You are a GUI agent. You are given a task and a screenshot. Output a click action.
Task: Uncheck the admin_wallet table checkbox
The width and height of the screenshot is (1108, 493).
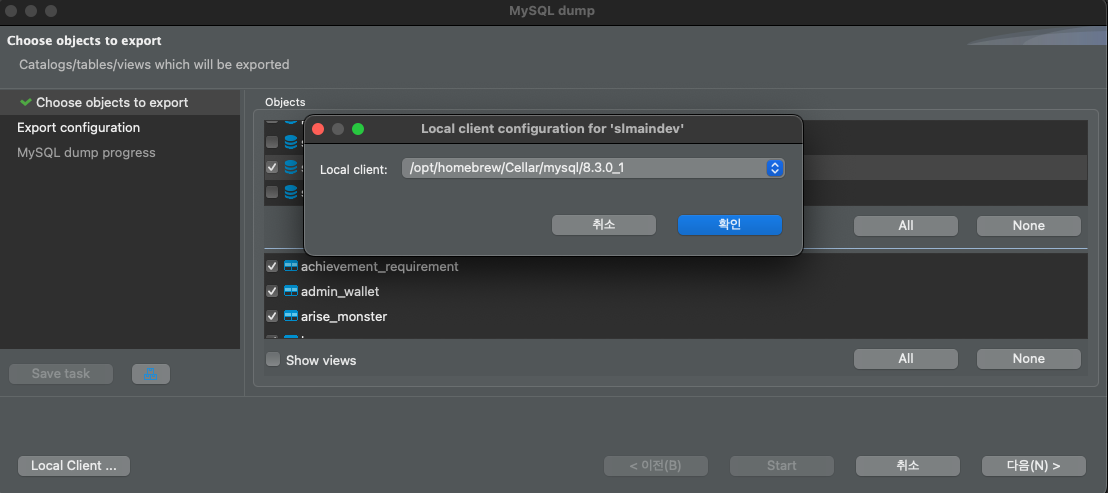pyautogui.click(x=272, y=291)
